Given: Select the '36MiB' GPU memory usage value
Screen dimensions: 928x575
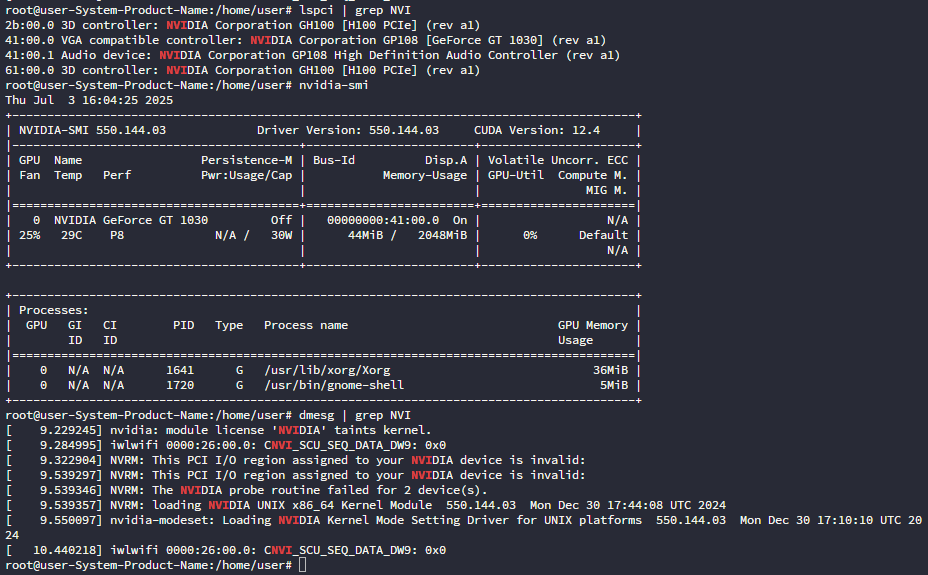Looking at the screenshot, I should 610,370.
